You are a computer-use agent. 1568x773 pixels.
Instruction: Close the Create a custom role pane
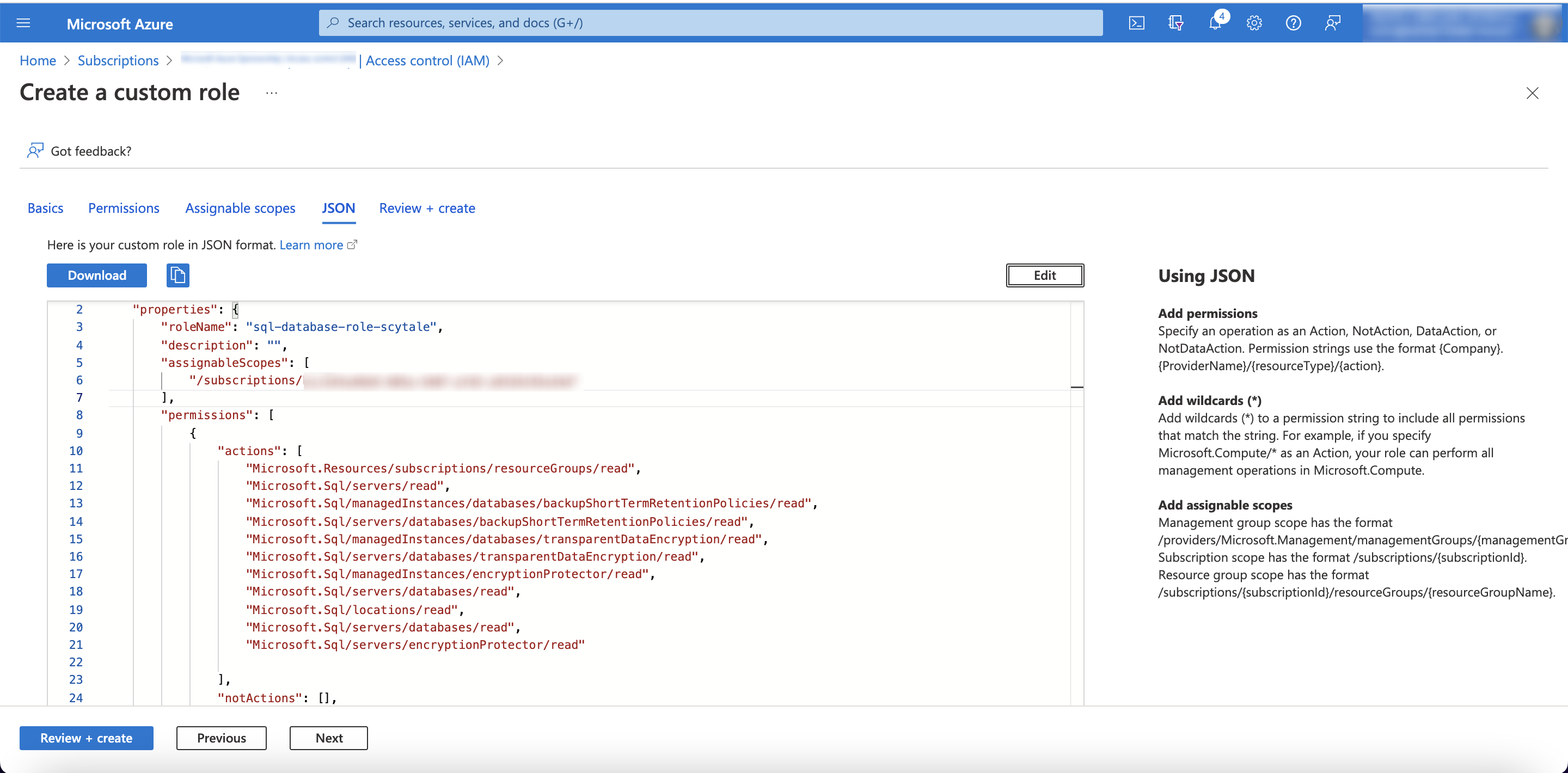(1532, 93)
